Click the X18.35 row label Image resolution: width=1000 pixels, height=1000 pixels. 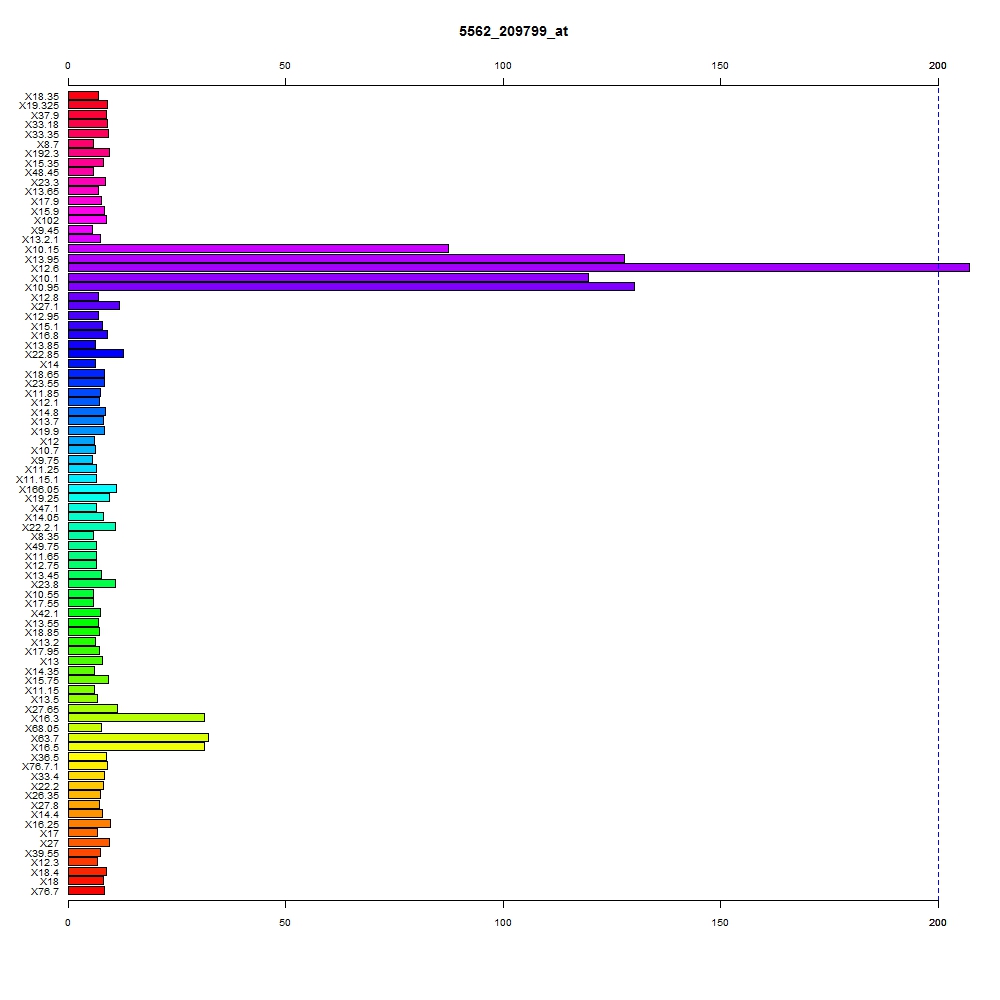pyautogui.click(x=42, y=96)
